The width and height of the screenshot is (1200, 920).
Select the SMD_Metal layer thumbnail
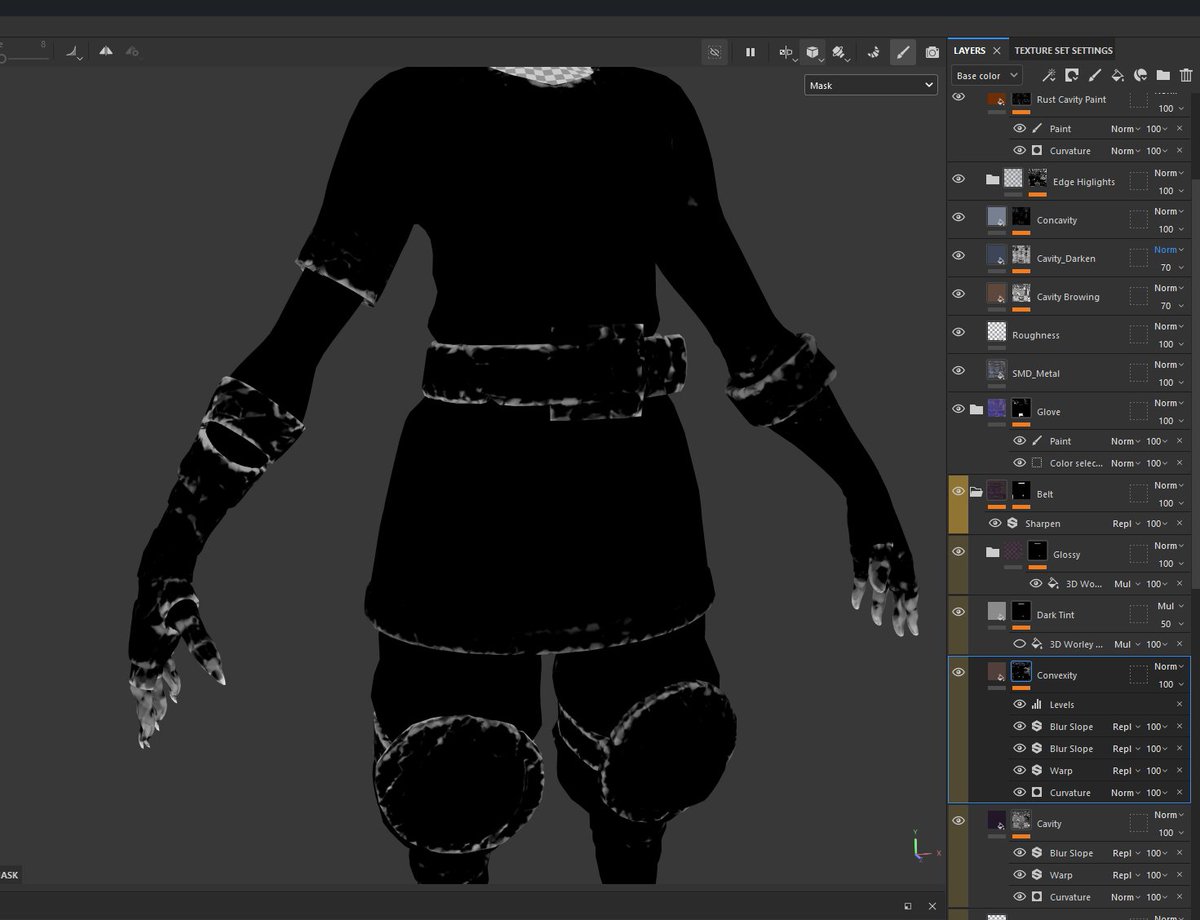coord(996,370)
